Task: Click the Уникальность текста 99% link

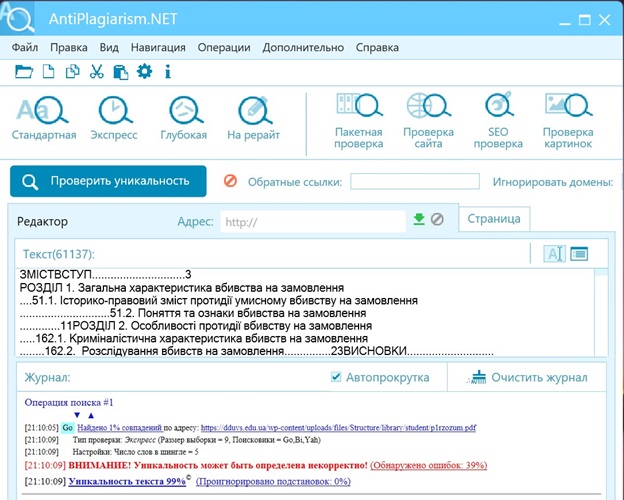Action: tap(127, 481)
